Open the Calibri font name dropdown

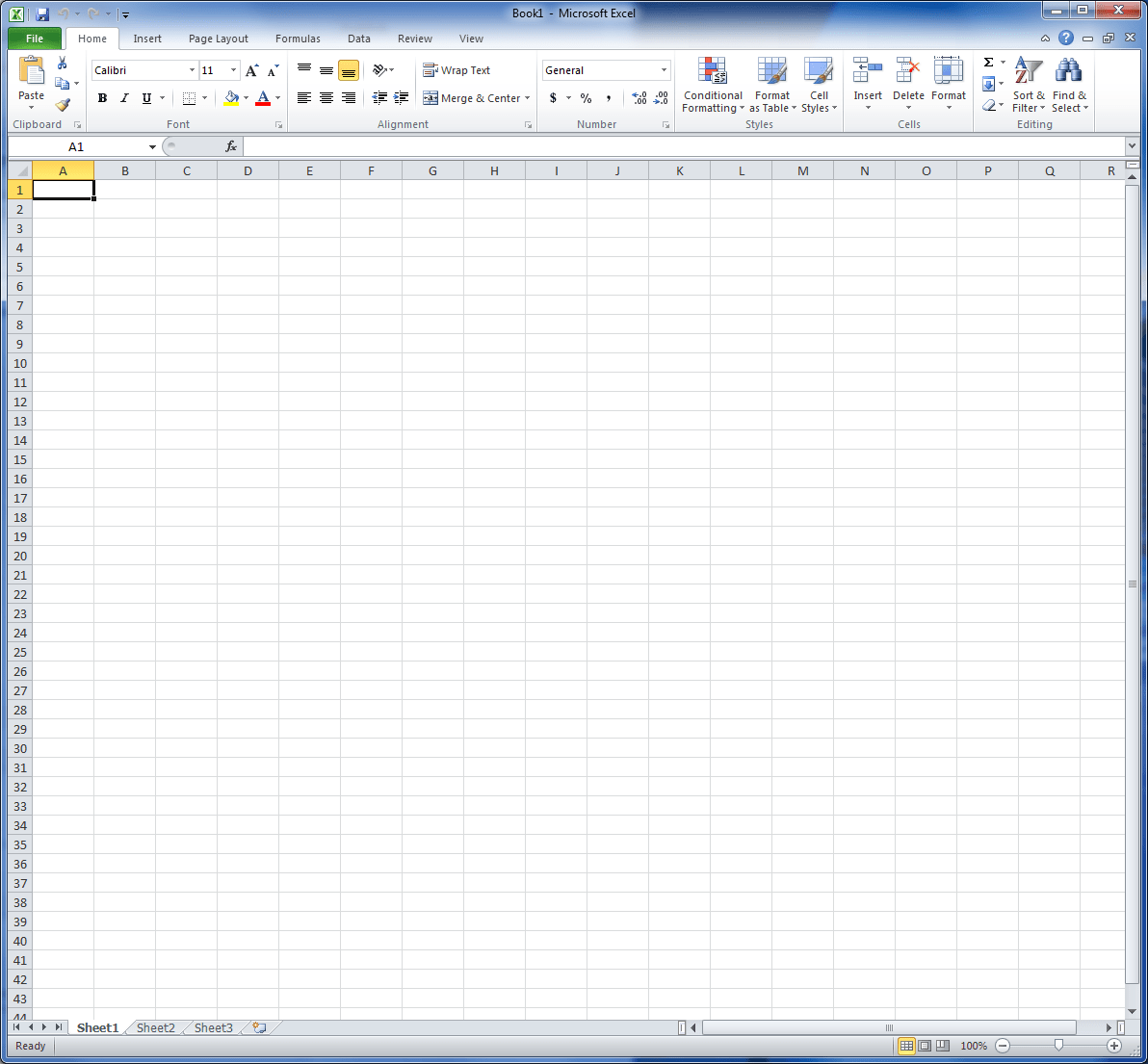pos(192,70)
